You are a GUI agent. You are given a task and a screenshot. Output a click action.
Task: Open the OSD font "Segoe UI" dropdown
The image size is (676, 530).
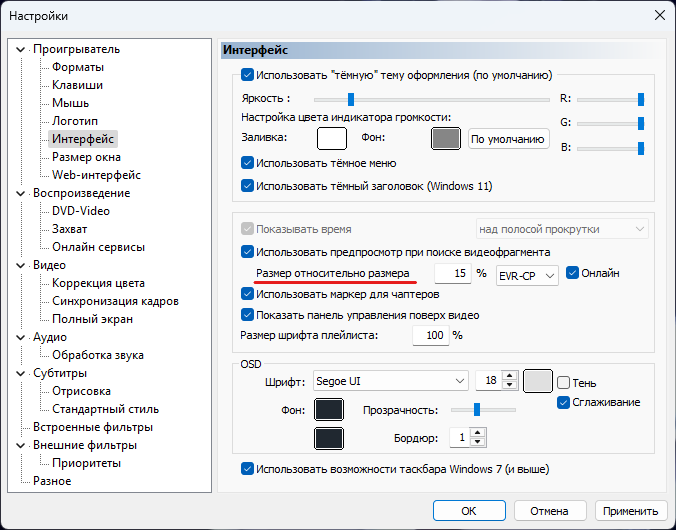pos(391,381)
